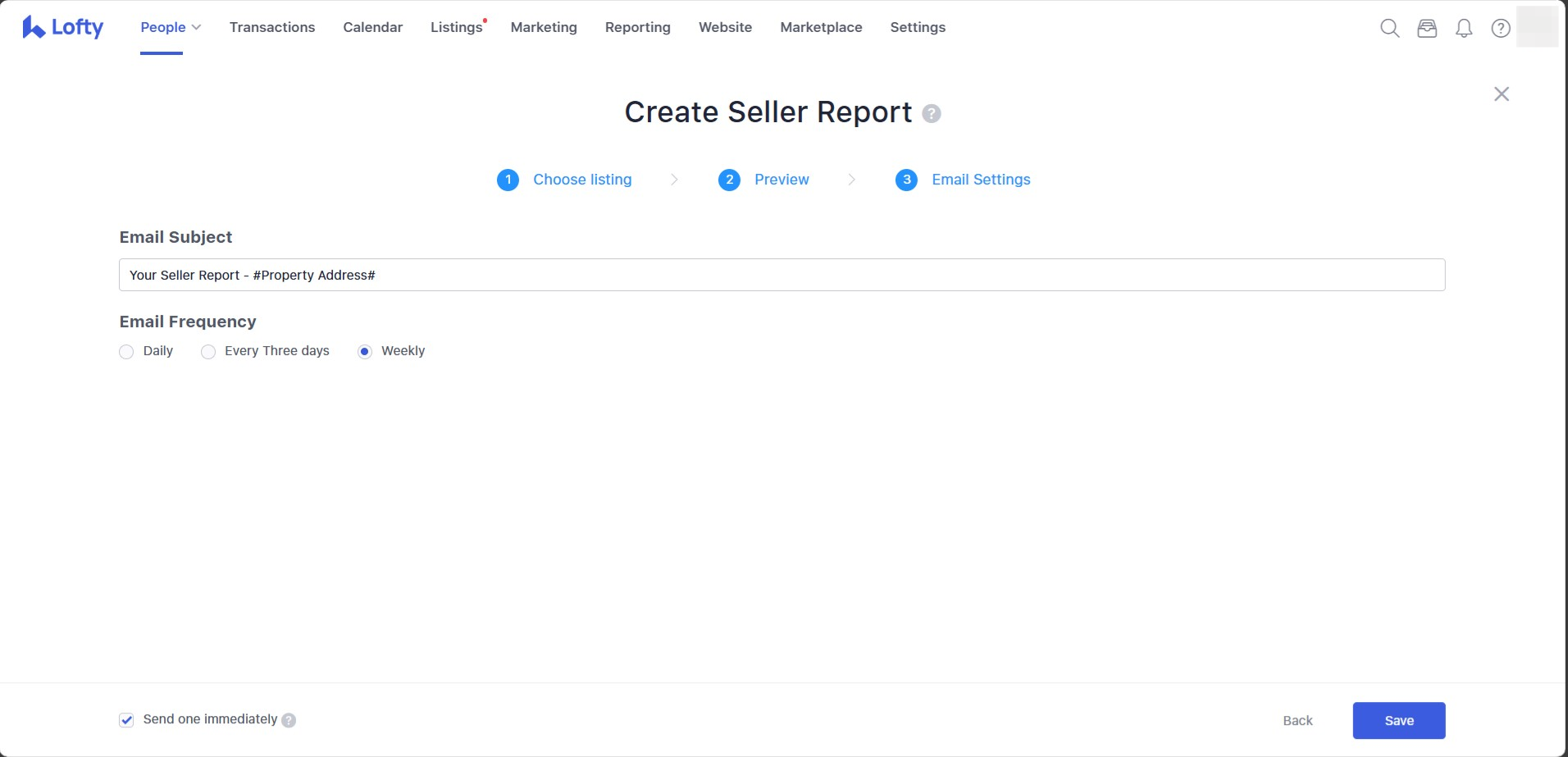Click the Back button
1568x757 pixels.
point(1297,721)
